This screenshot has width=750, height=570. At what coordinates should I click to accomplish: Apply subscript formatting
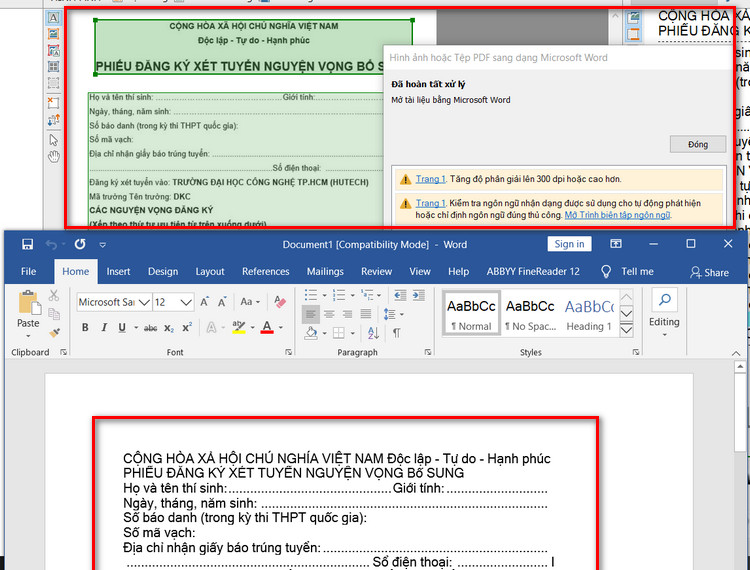169,328
